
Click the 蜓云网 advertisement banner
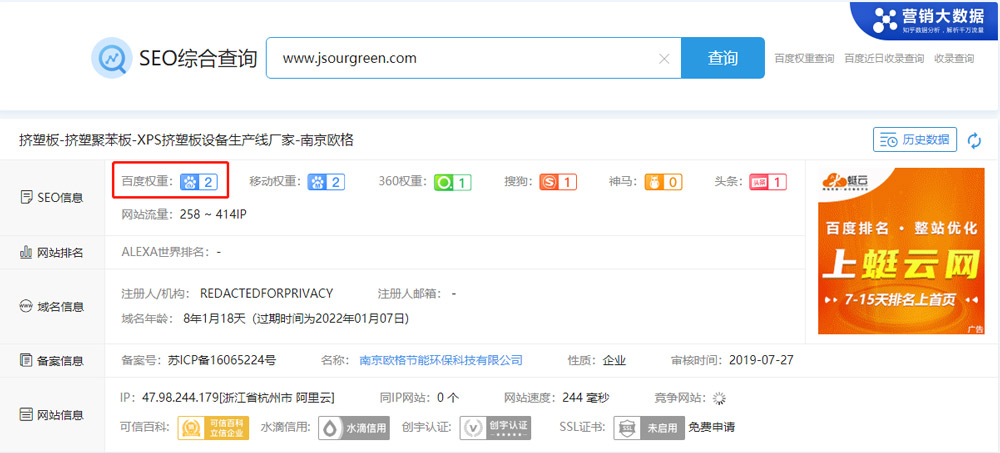click(x=901, y=250)
